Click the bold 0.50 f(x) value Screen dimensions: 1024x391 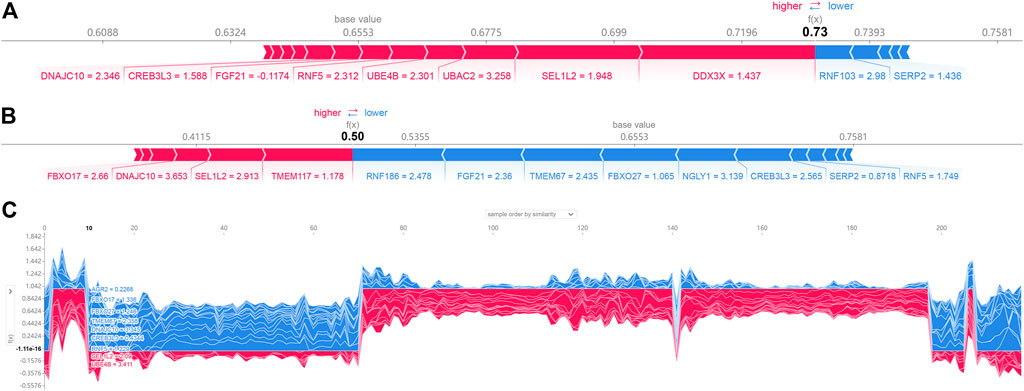click(352, 136)
